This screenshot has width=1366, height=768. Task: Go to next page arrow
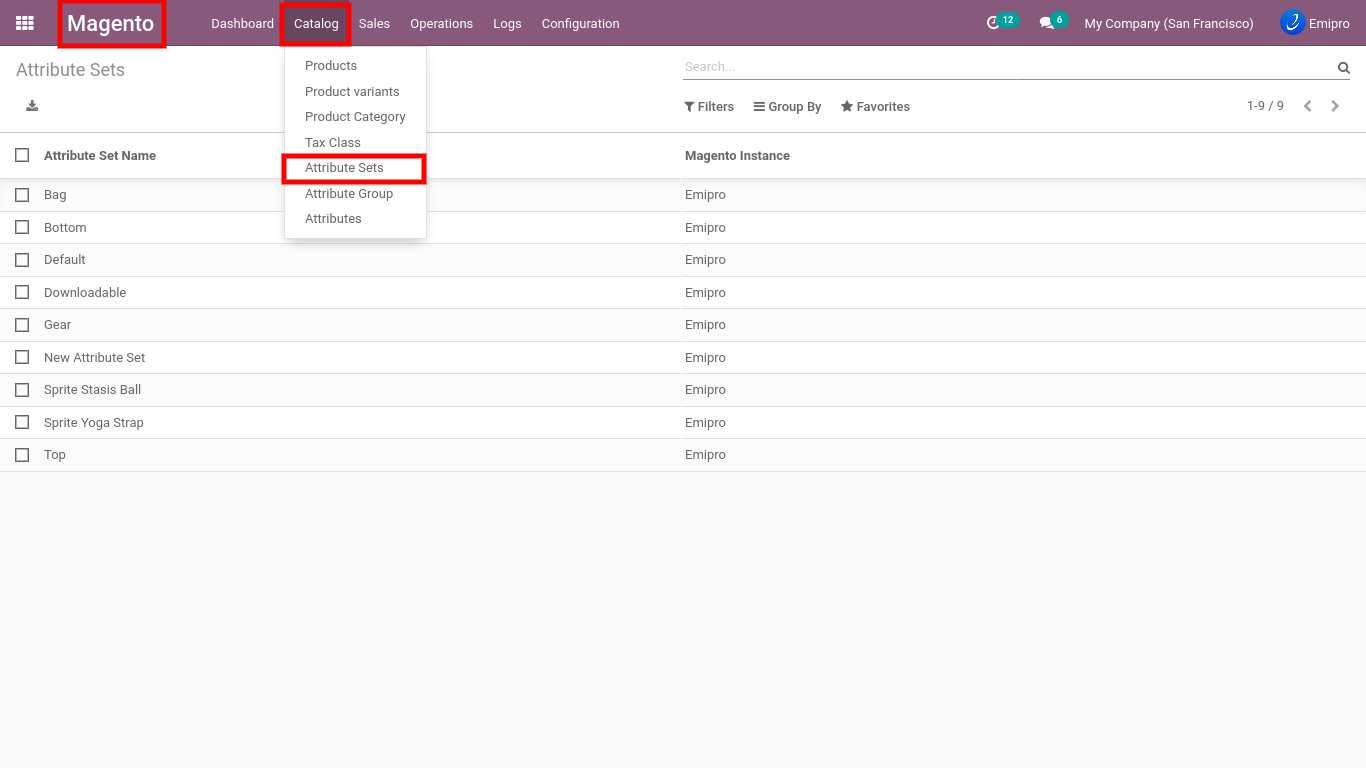click(x=1335, y=106)
